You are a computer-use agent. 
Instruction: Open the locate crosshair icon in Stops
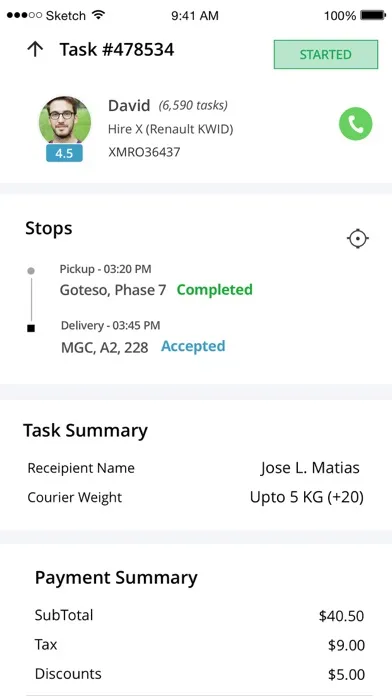click(358, 239)
